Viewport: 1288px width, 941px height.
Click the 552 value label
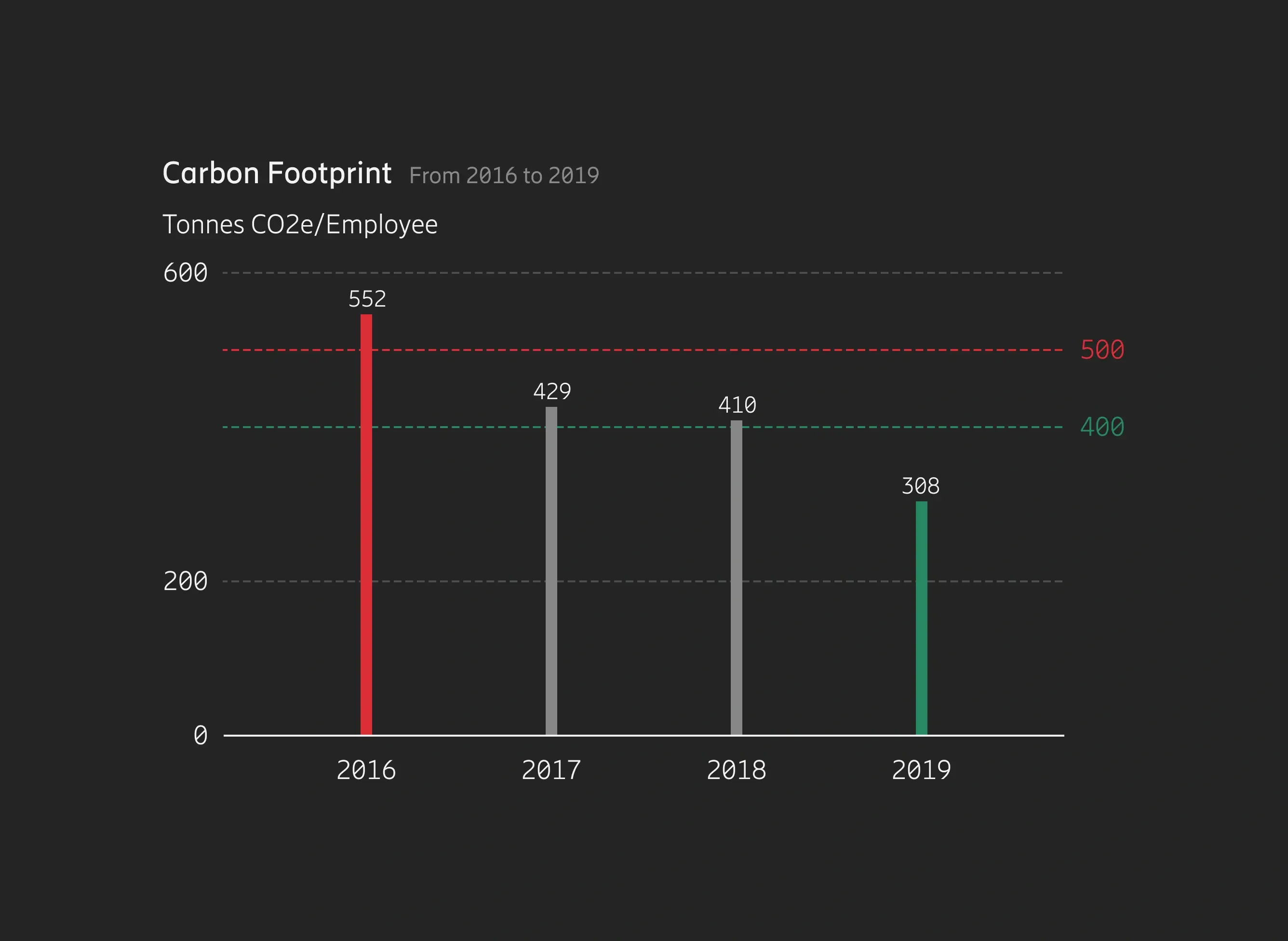coord(367,299)
